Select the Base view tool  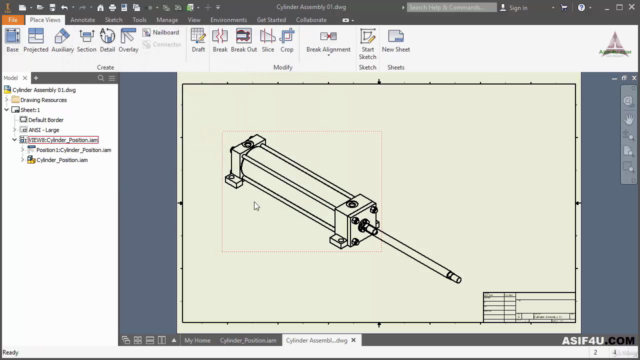(12, 40)
